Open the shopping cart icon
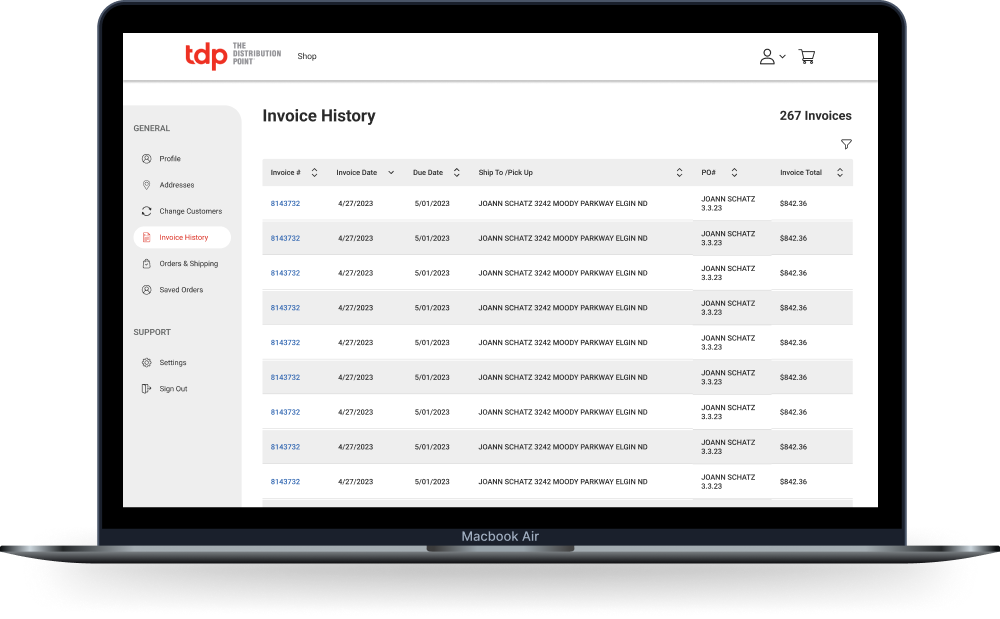The image size is (1000, 619). (x=807, y=57)
